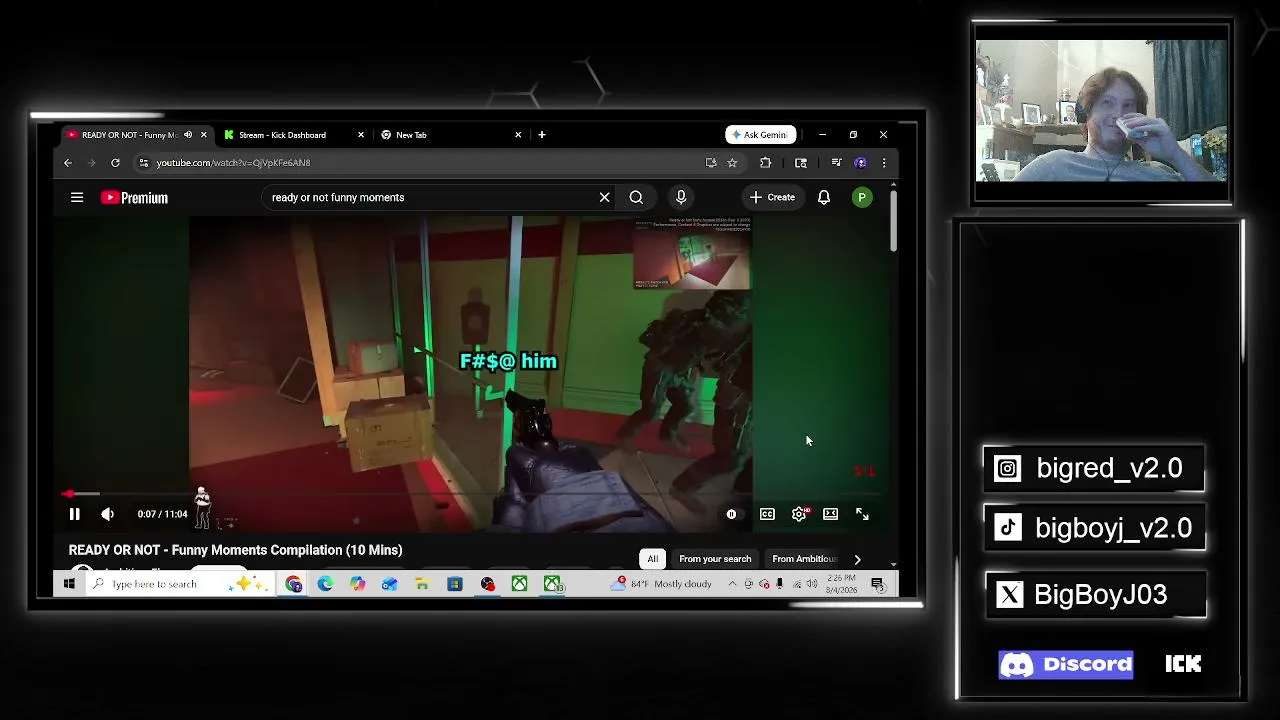Click the Discord badge in overlay
The image size is (1280, 720).
click(1066, 664)
